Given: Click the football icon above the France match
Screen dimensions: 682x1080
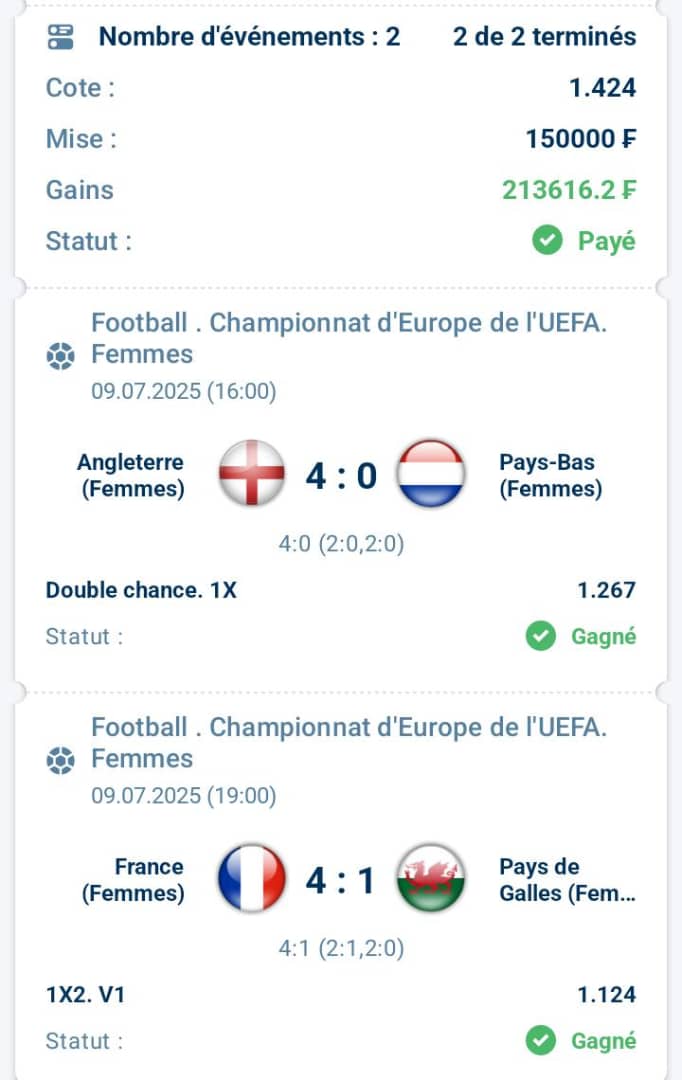Looking at the screenshot, I should [x=60, y=761].
